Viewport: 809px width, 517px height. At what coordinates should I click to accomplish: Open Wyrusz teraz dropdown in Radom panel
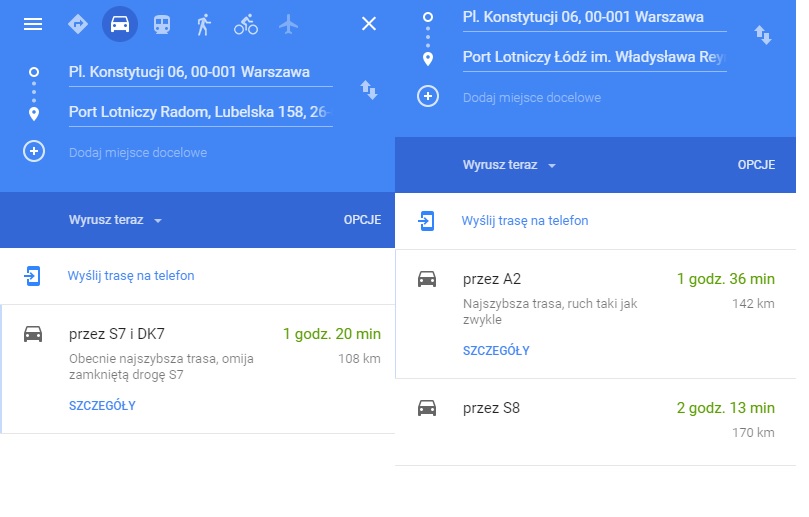point(115,220)
